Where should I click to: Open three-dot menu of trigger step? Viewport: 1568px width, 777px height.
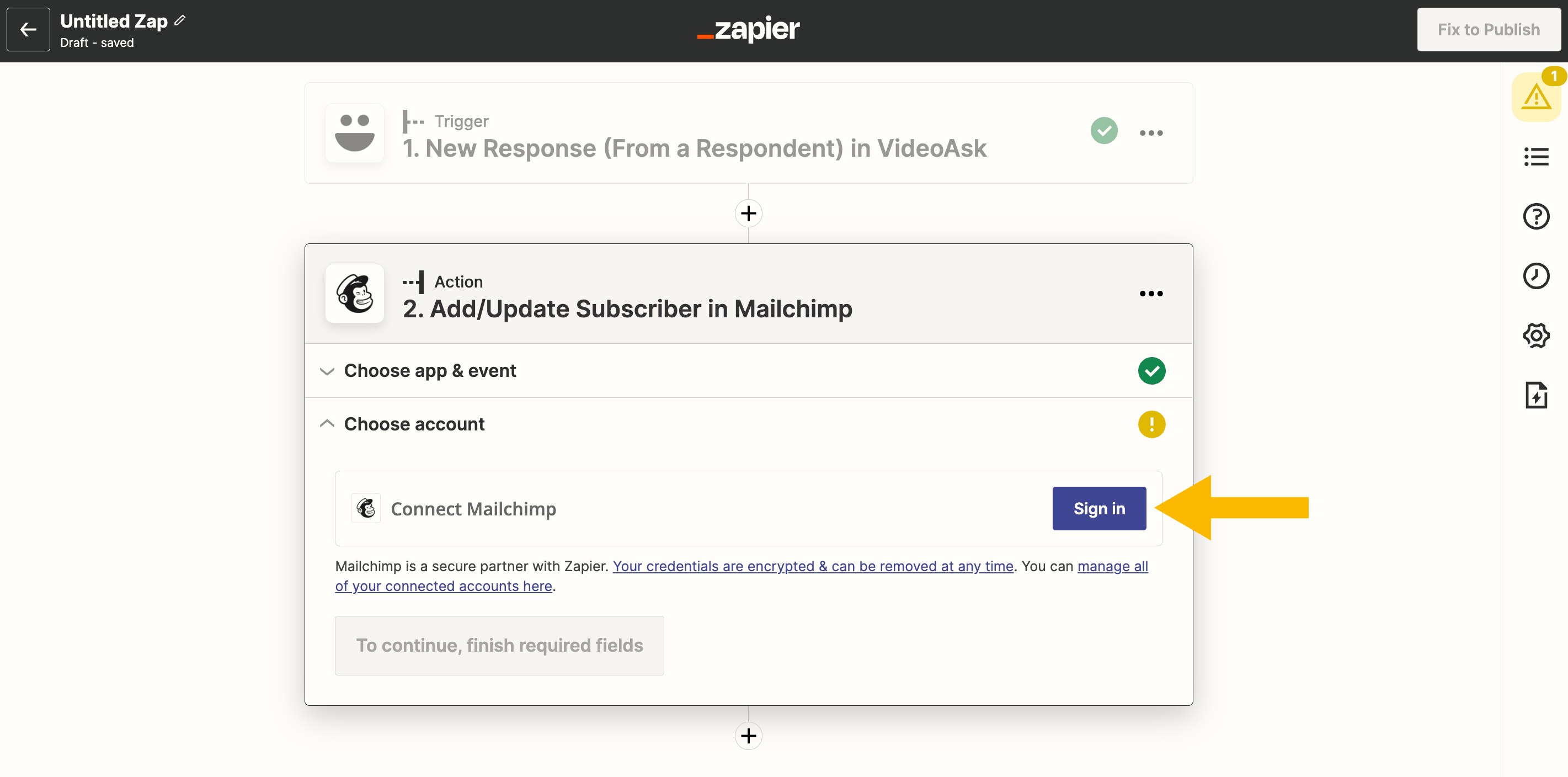1151,133
